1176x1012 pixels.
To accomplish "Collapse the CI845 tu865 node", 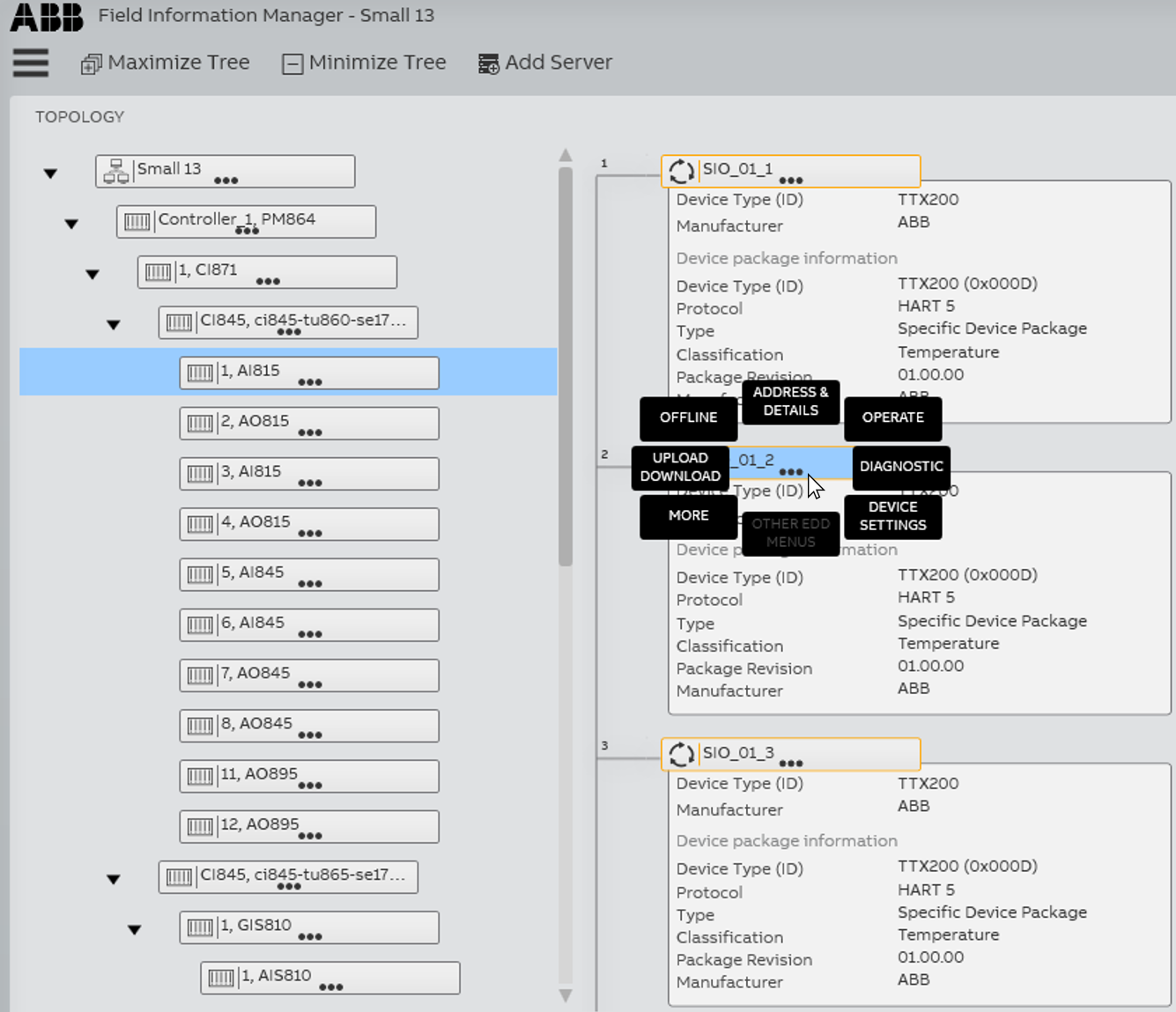I will click(114, 879).
